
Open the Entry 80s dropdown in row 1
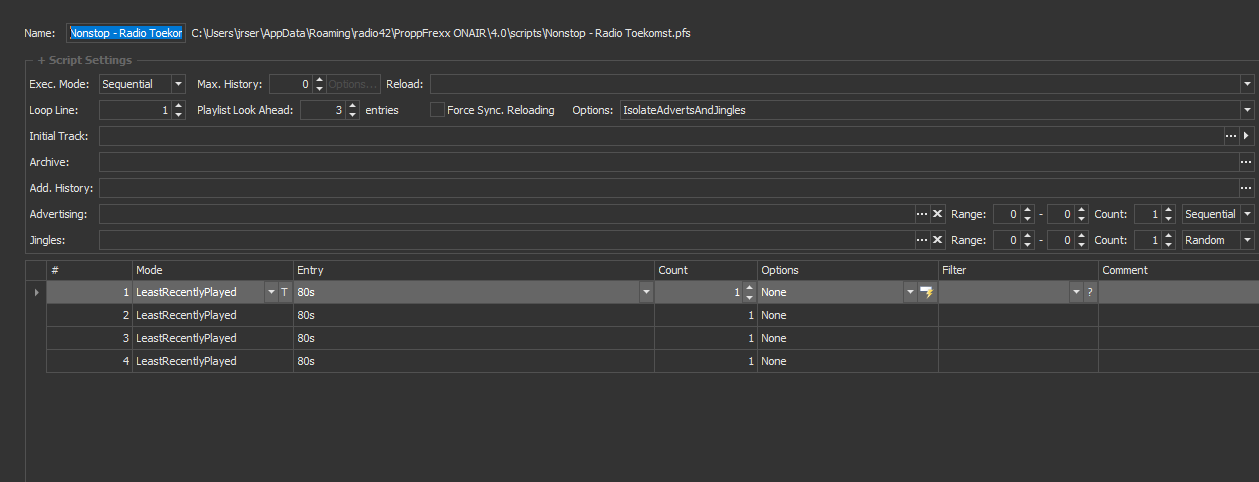pyautogui.click(x=646, y=292)
